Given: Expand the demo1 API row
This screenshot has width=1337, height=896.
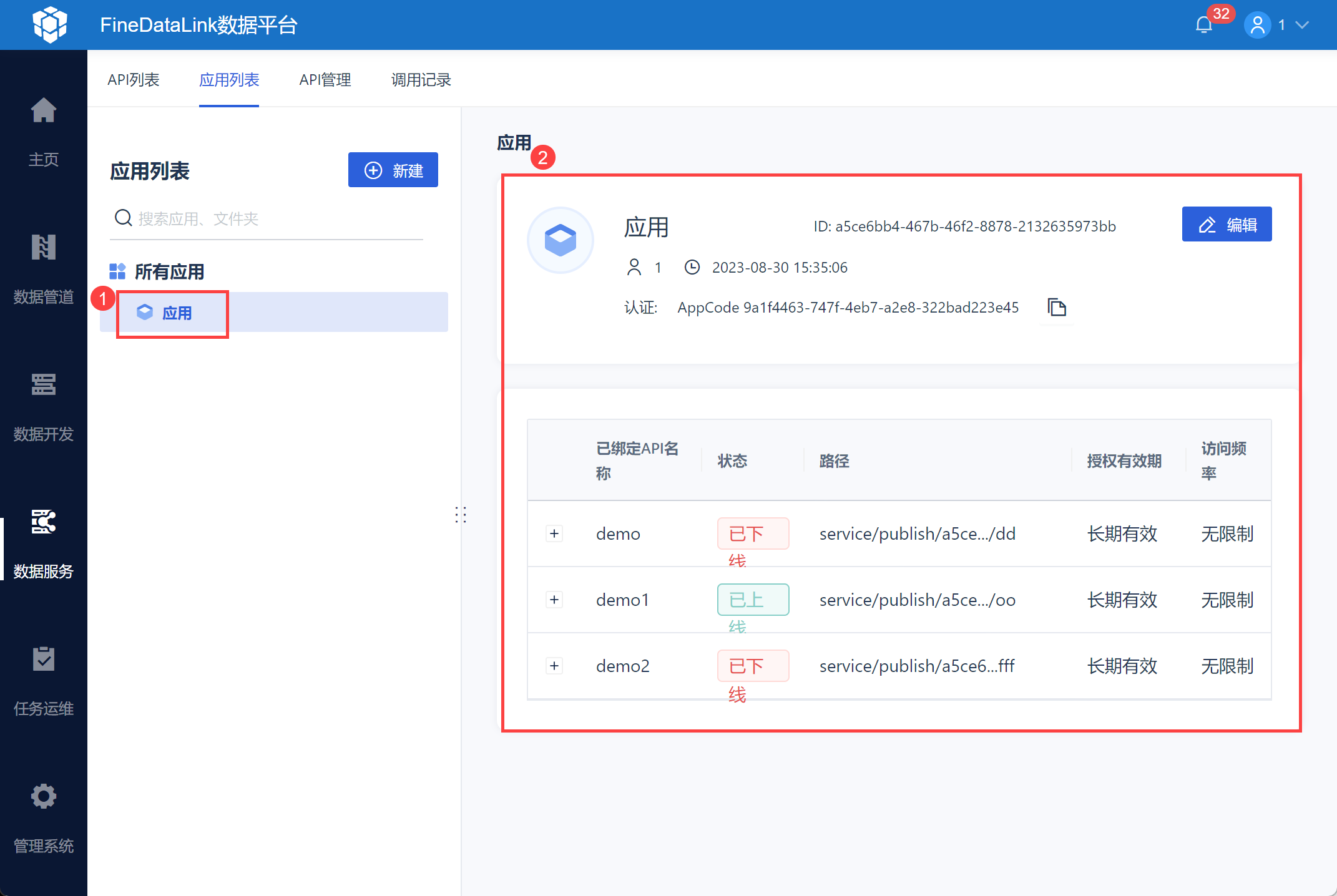Looking at the screenshot, I should point(554,600).
